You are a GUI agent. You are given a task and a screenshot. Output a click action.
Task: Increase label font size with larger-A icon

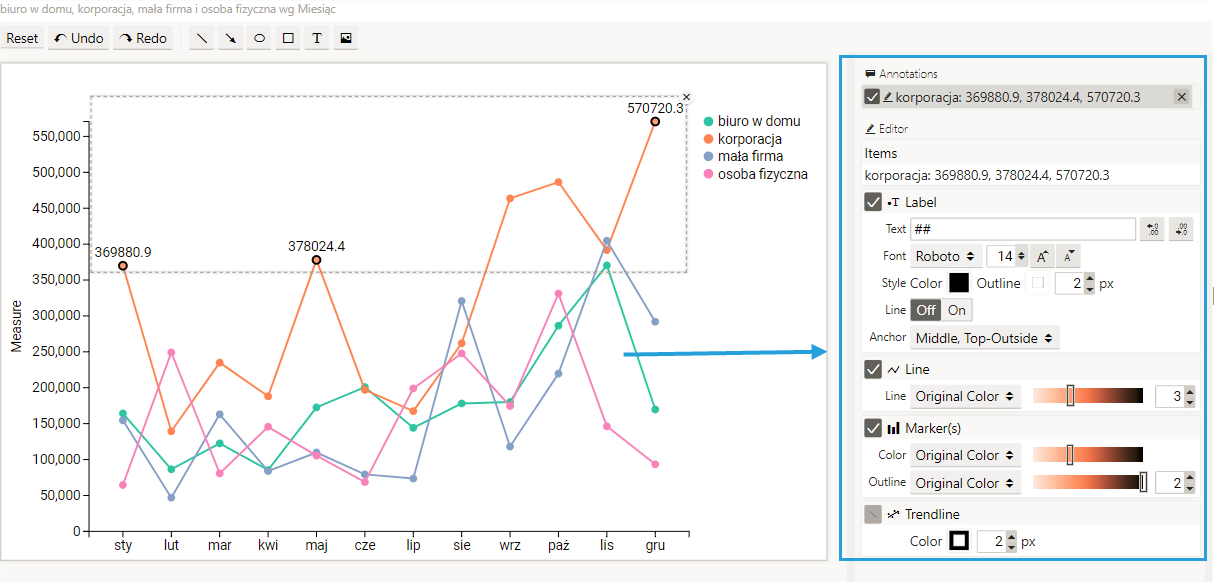coord(1043,257)
